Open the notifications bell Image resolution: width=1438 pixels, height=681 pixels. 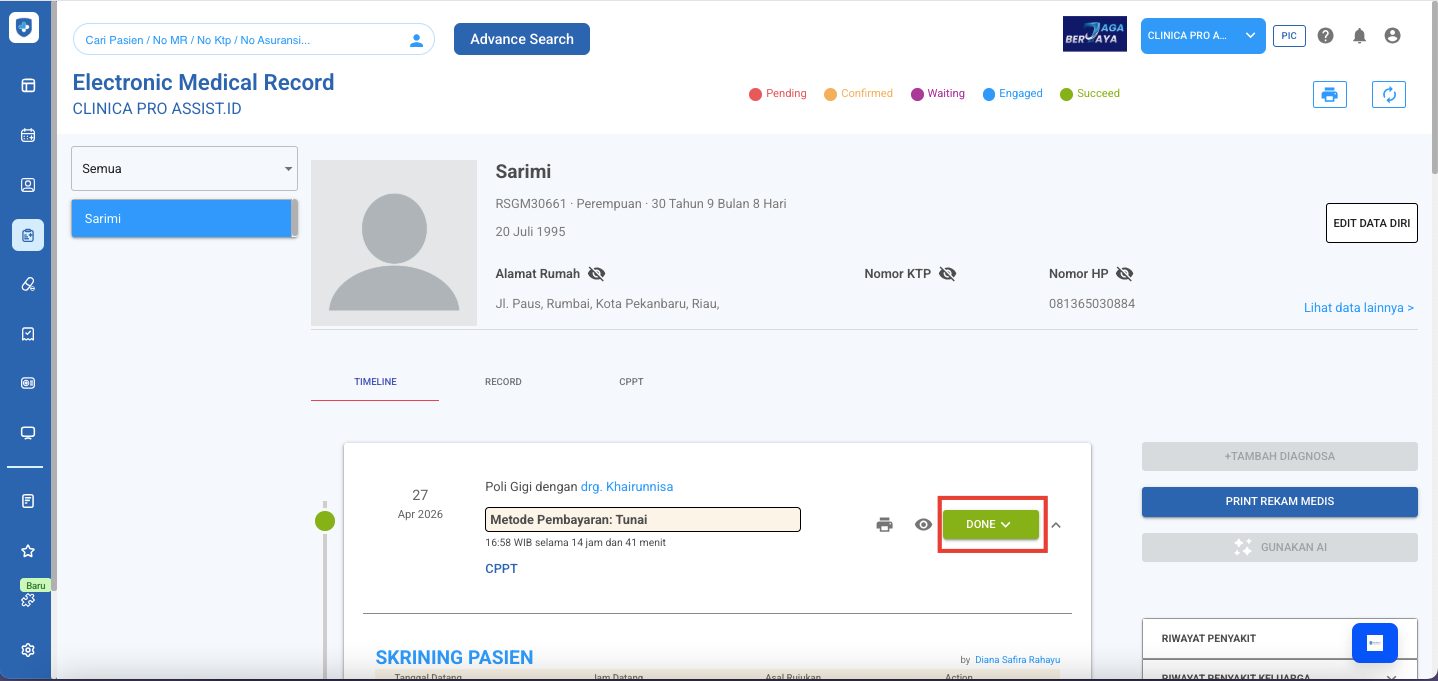[x=1359, y=36]
